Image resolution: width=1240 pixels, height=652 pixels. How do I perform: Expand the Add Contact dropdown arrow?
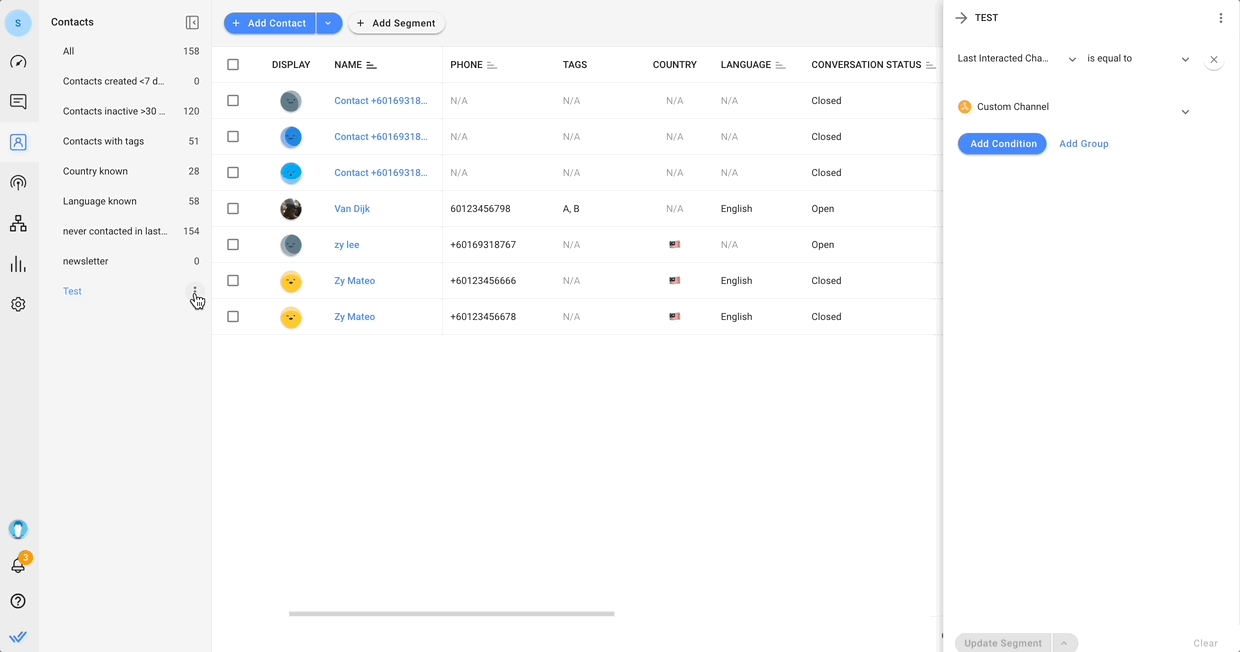[328, 23]
